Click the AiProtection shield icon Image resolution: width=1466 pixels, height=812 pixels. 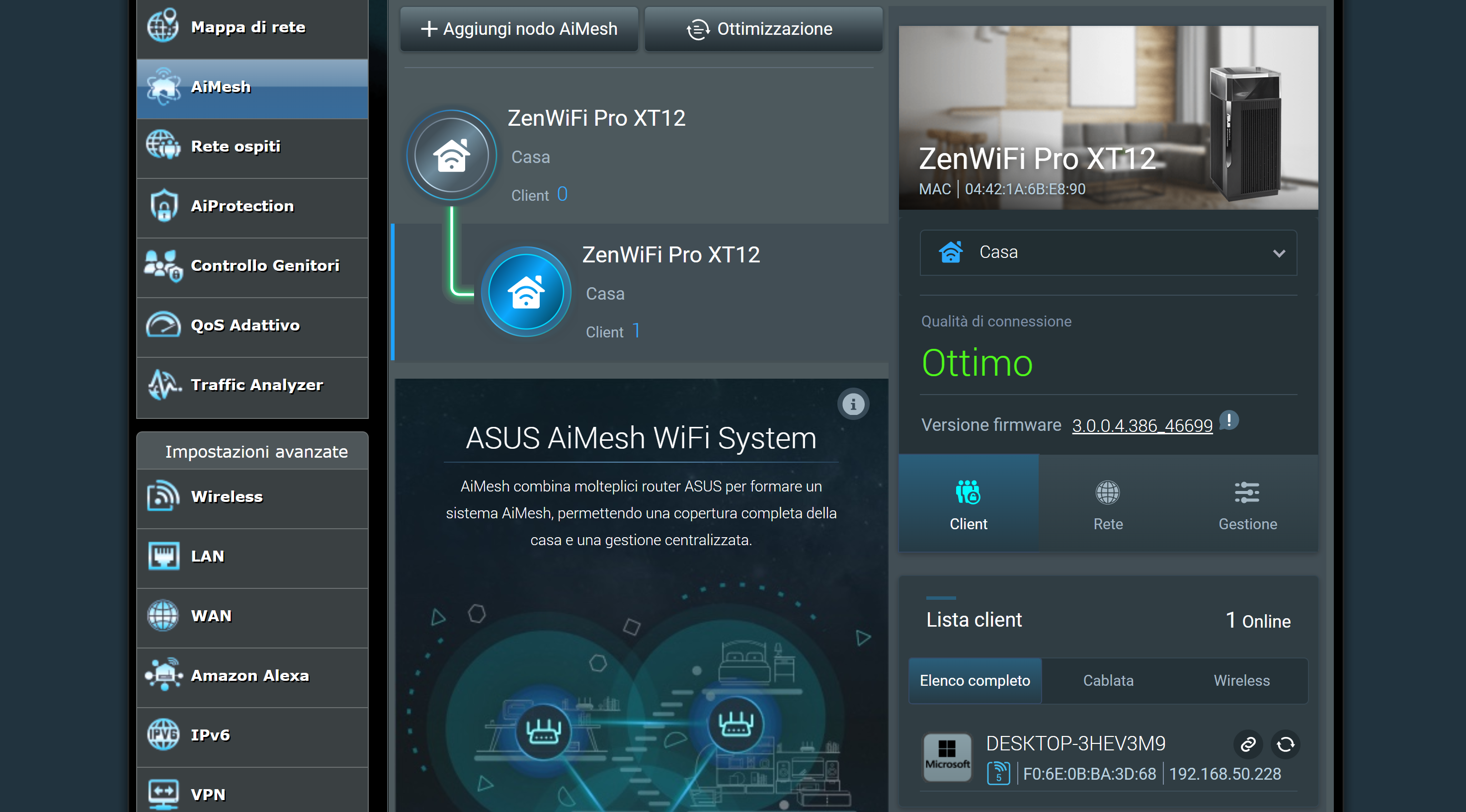(164, 205)
